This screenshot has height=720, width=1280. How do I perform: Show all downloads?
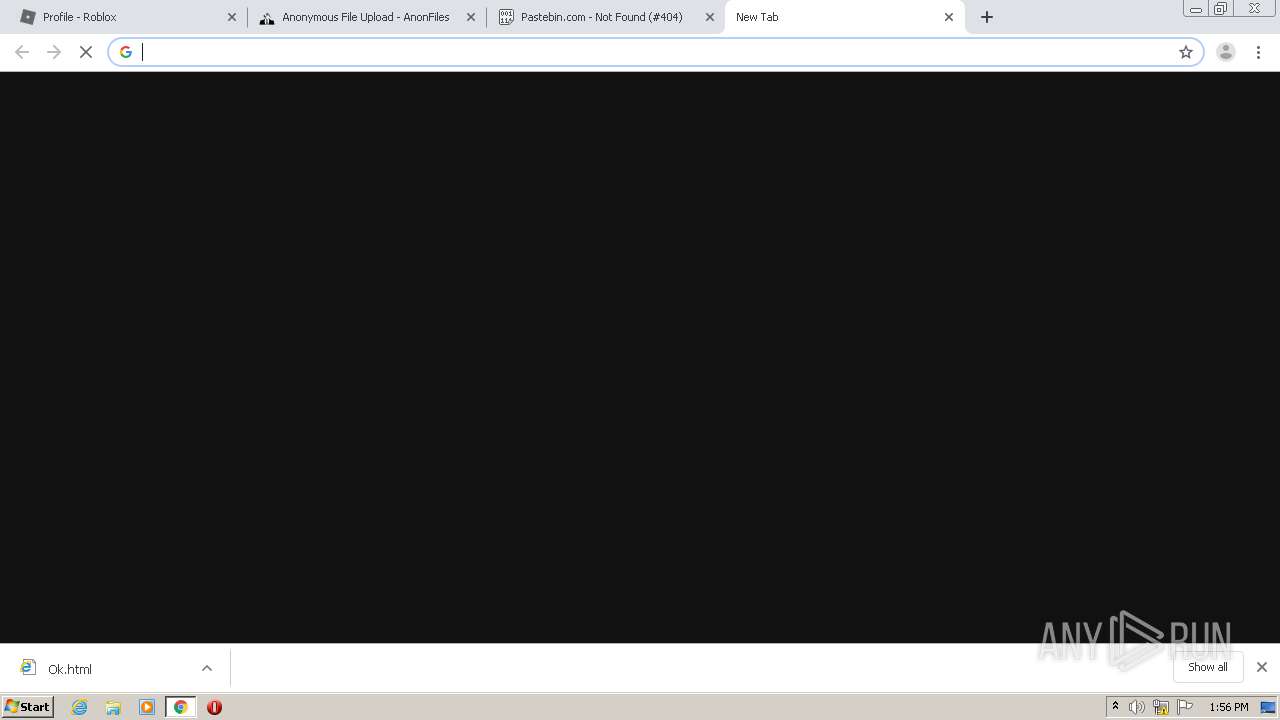pos(1208,667)
